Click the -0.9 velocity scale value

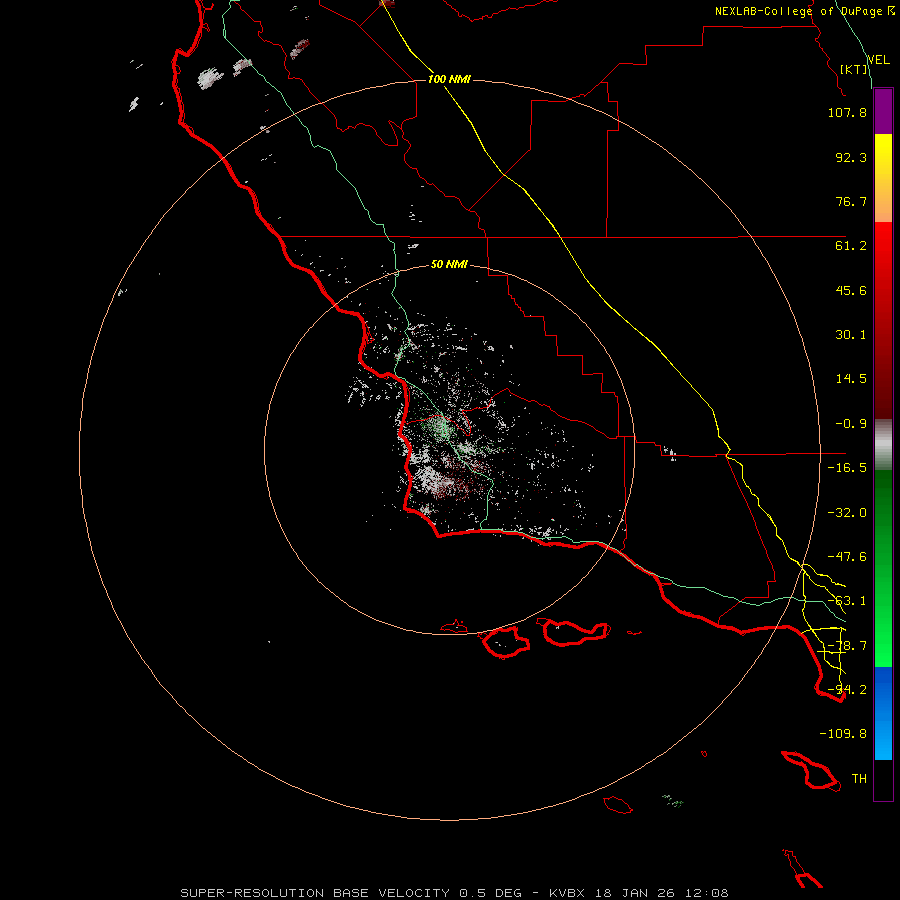coord(851,424)
